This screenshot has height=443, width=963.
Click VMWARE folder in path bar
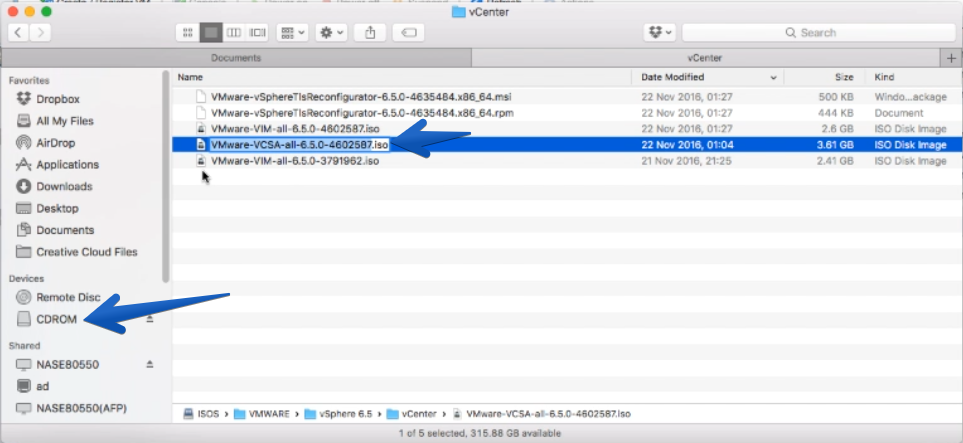pyautogui.click(x=262, y=414)
